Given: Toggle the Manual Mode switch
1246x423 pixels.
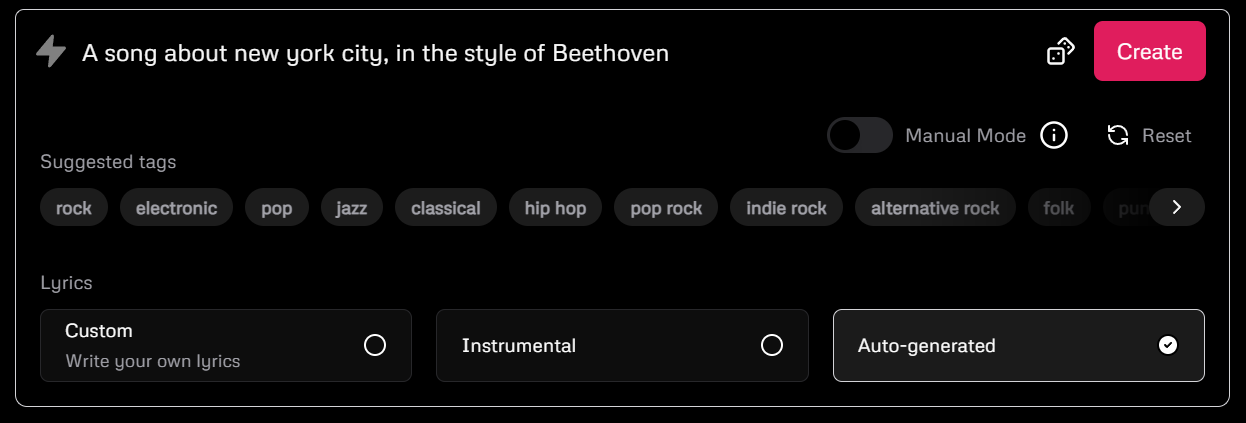Looking at the screenshot, I should pyautogui.click(x=860, y=135).
